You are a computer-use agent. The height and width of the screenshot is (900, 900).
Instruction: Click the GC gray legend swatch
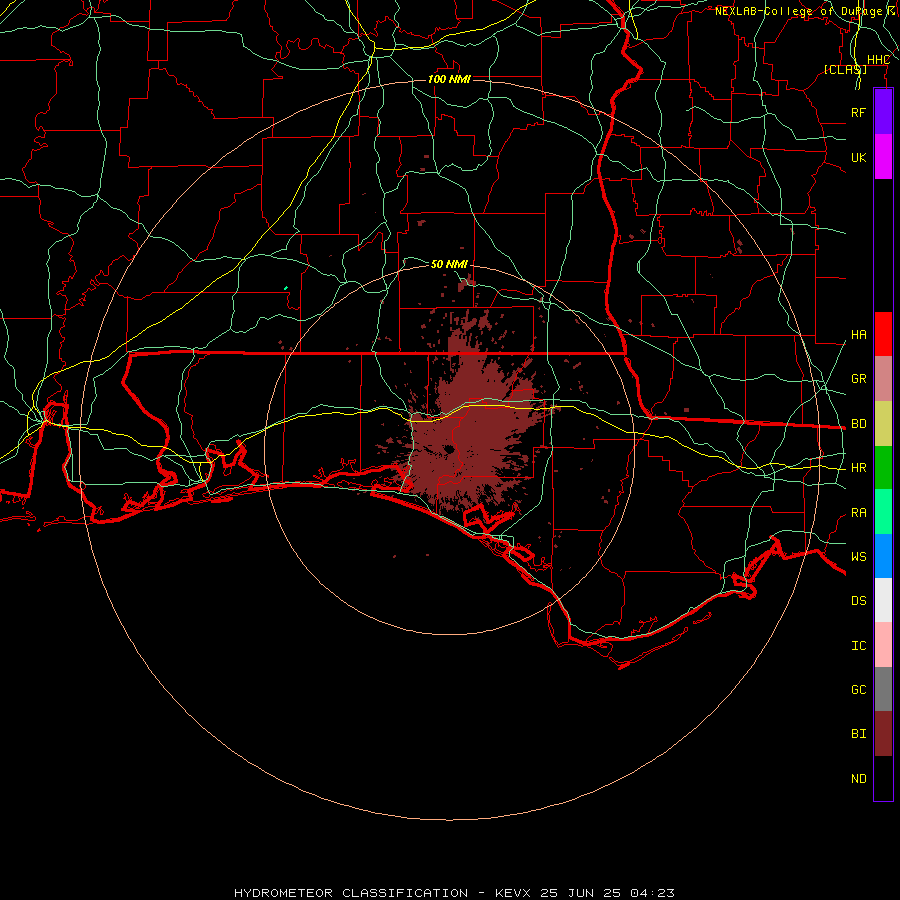tap(883, 689)
